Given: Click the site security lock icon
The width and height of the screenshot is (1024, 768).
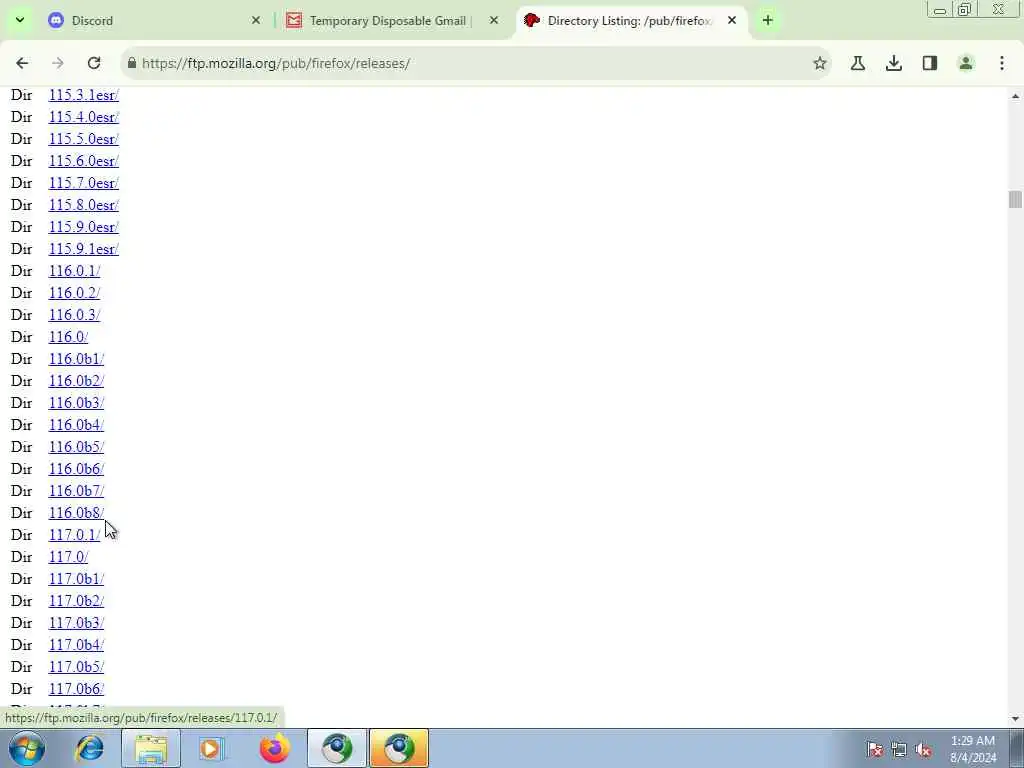Looking at the screenshot, I should (x=132, y=63).
